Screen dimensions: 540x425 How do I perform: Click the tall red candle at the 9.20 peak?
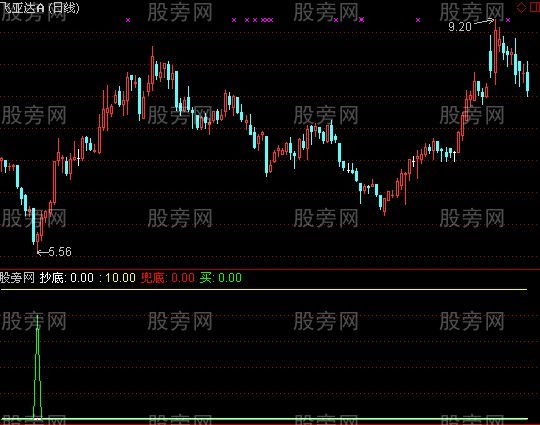click(496, 52)
